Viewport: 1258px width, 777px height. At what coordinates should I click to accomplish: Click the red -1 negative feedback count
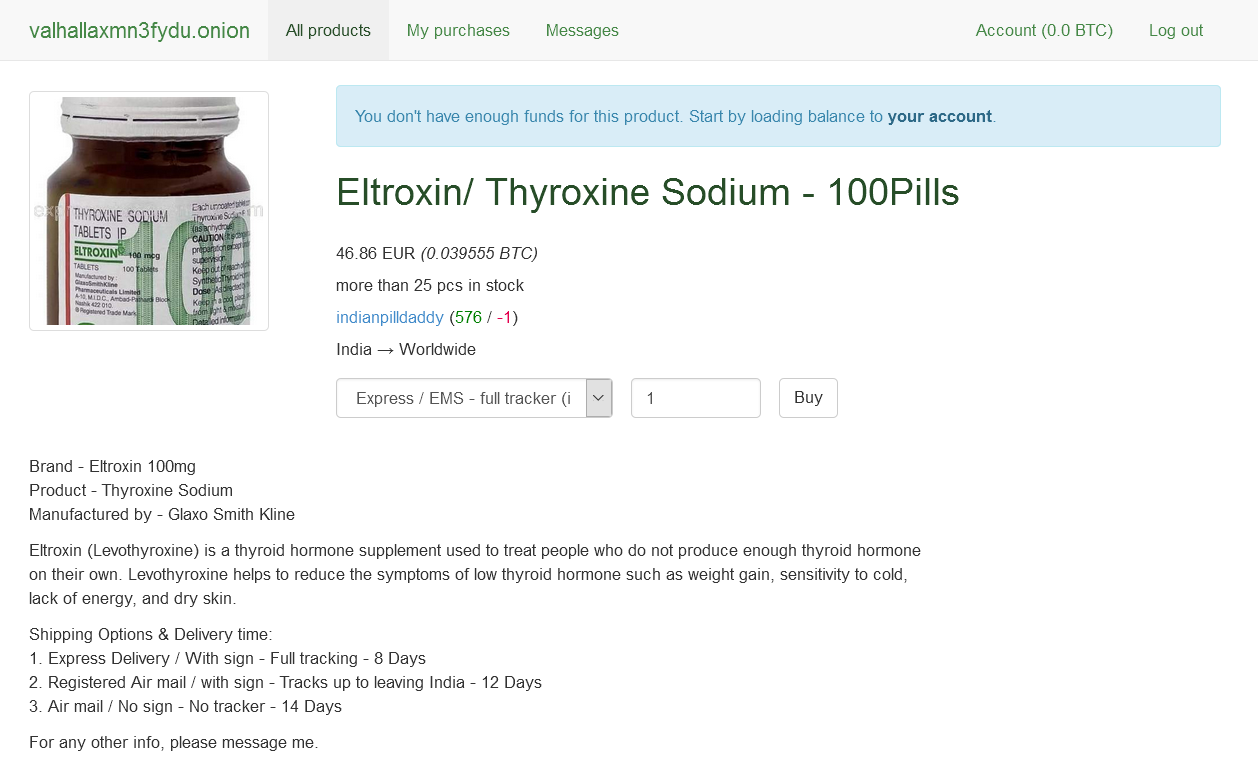pyautogui.click(x=504, y=318)
